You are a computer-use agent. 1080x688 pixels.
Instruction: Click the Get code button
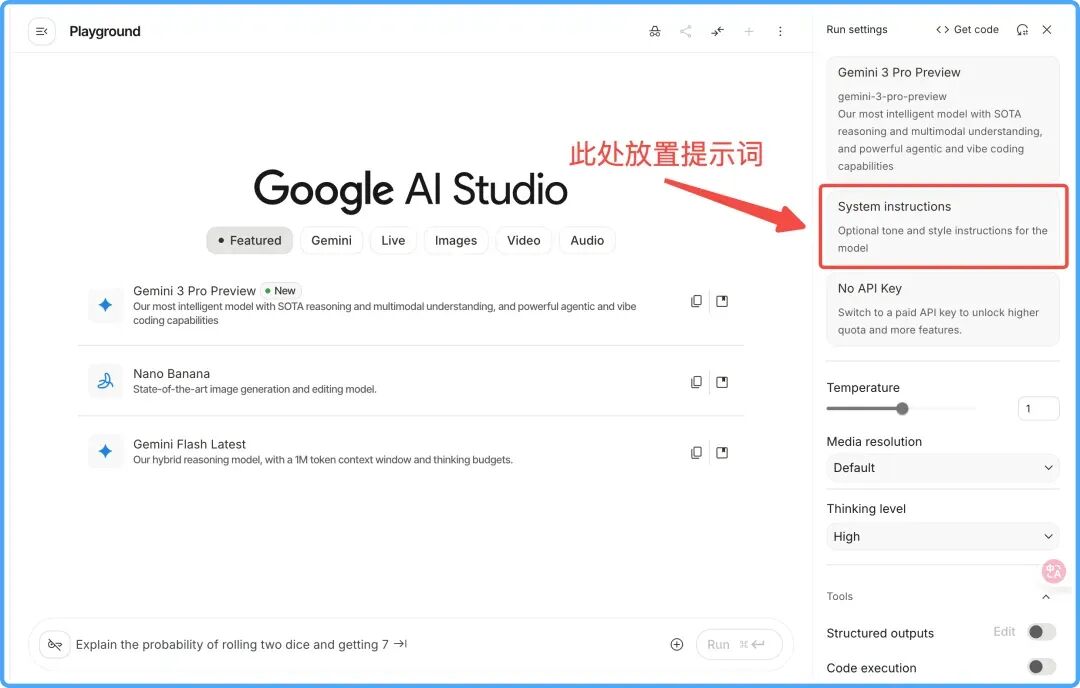coord(967,30)
